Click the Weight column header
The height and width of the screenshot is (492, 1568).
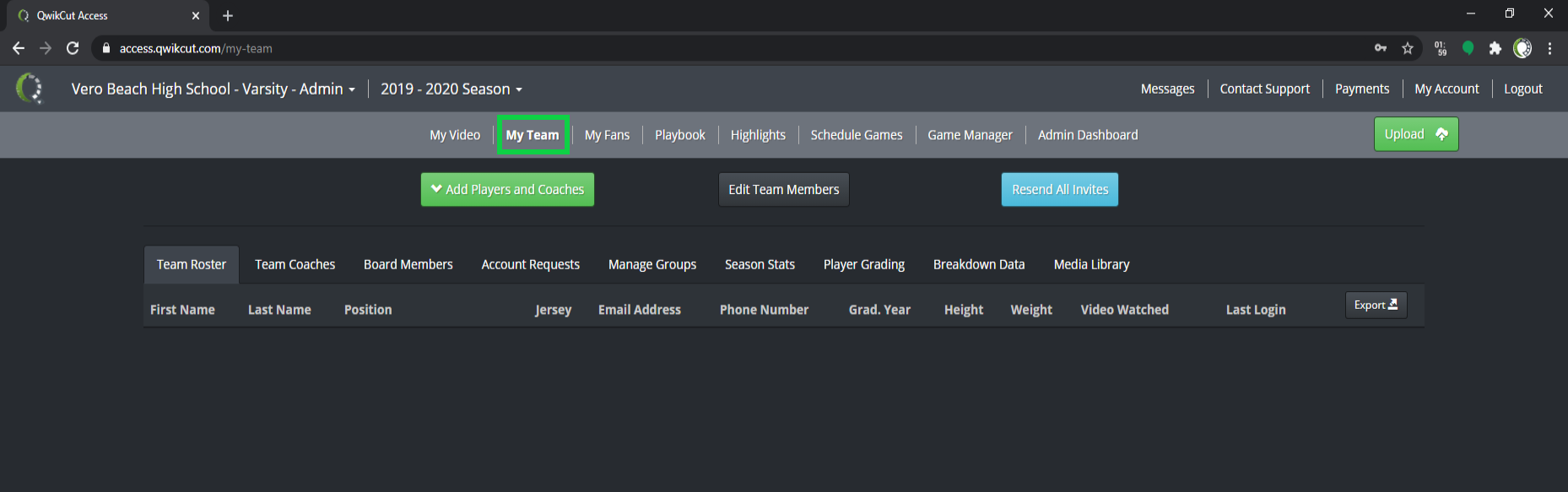pyautogui.click(x=1031, y=310)
